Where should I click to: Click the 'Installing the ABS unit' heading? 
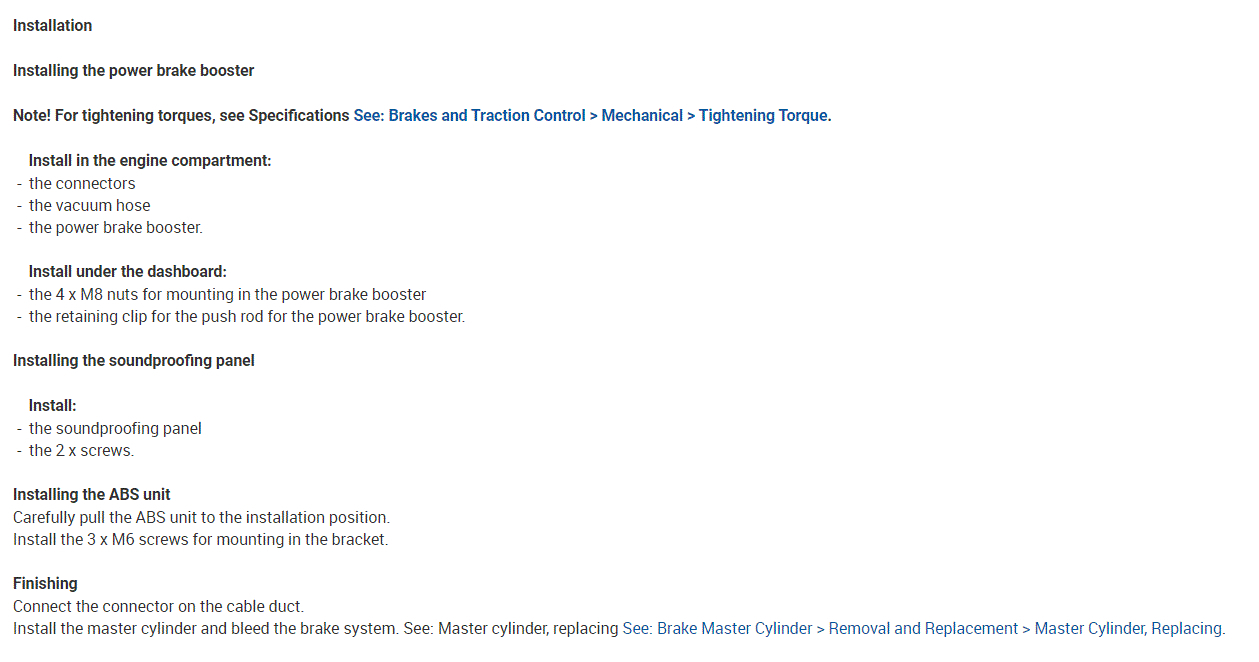(x=91, y=495)
